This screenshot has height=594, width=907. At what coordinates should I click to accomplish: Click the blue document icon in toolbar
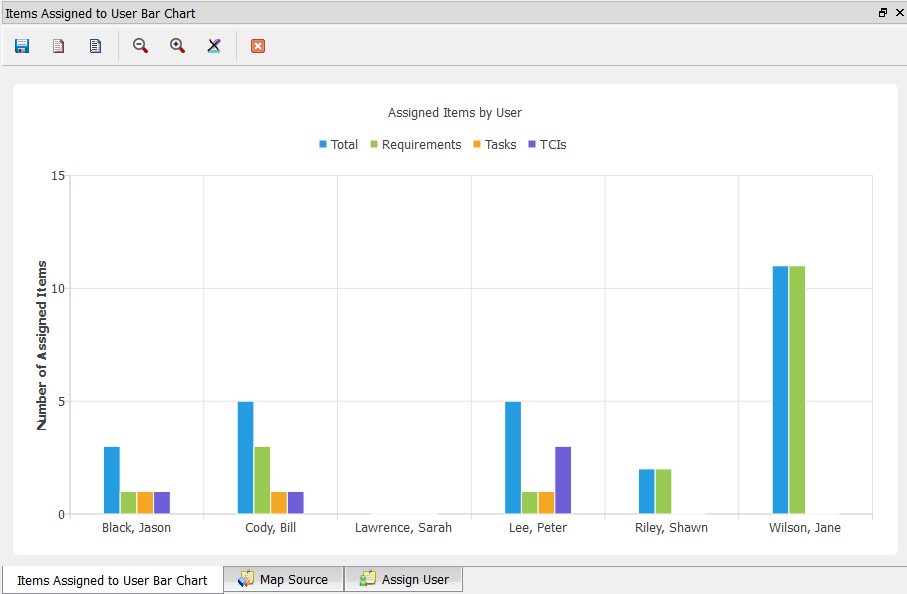click(95, 46)
